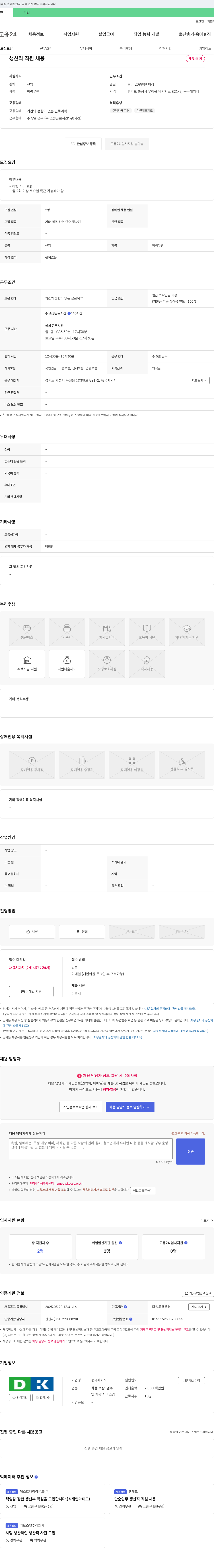Open the 실업급여 menu
214x1568 pixels.
click(x=106, y=35)
